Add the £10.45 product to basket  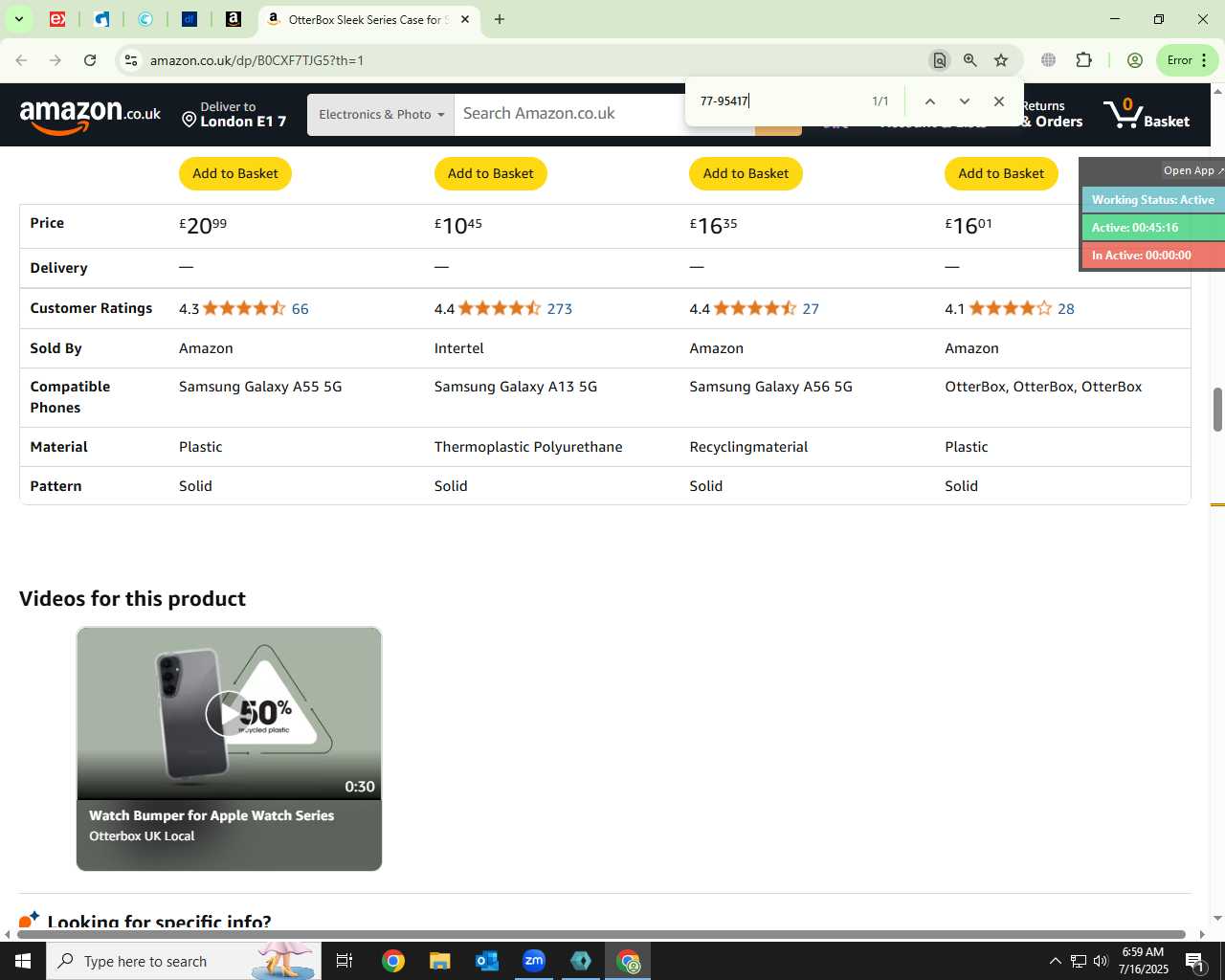491,173
